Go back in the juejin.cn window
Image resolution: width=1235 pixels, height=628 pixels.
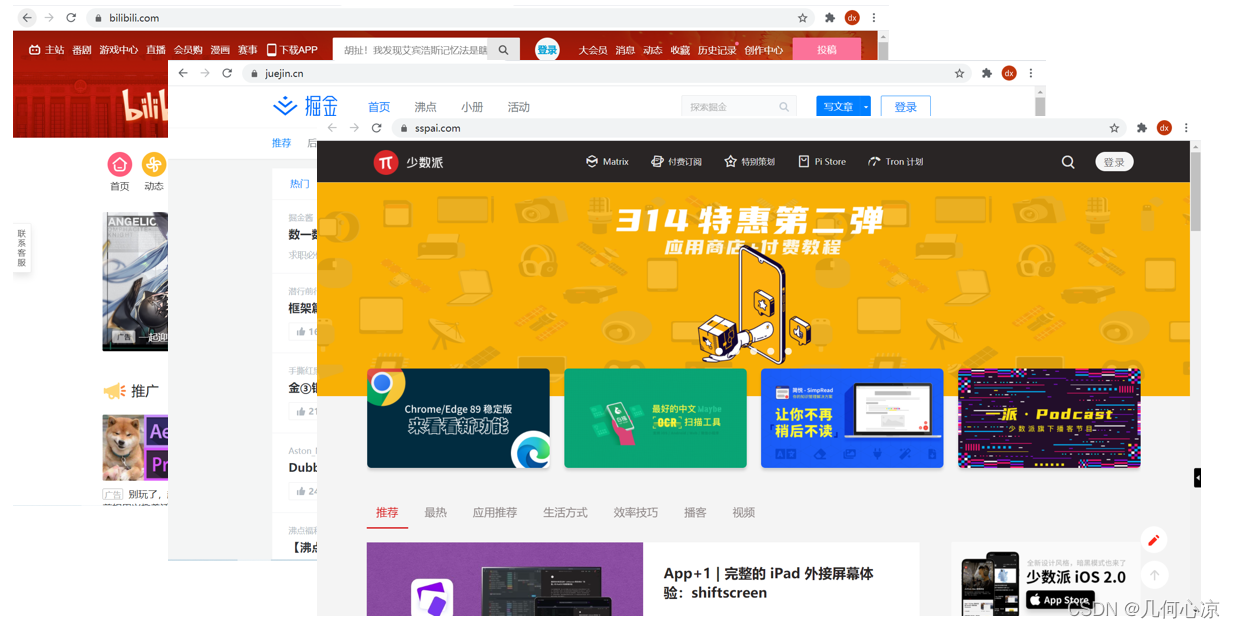pos(182,73)
